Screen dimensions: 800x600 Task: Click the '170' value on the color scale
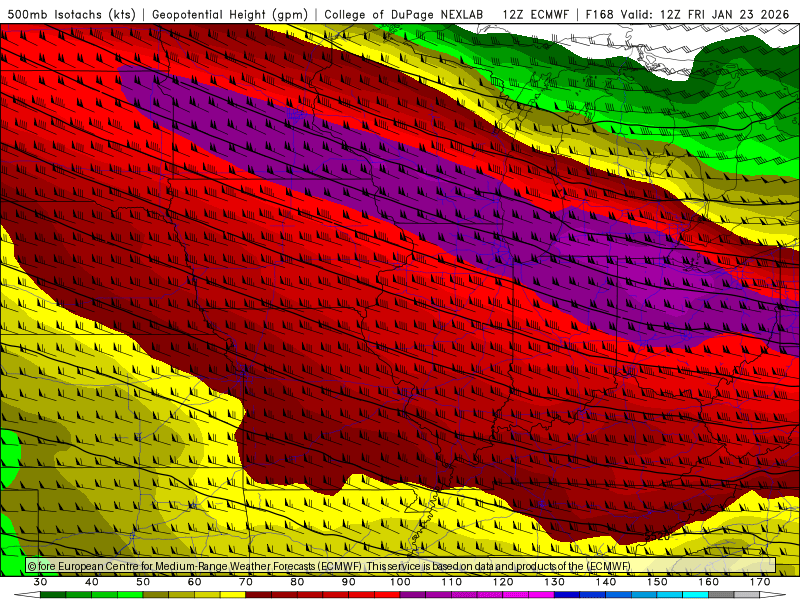tap(760, 582)
